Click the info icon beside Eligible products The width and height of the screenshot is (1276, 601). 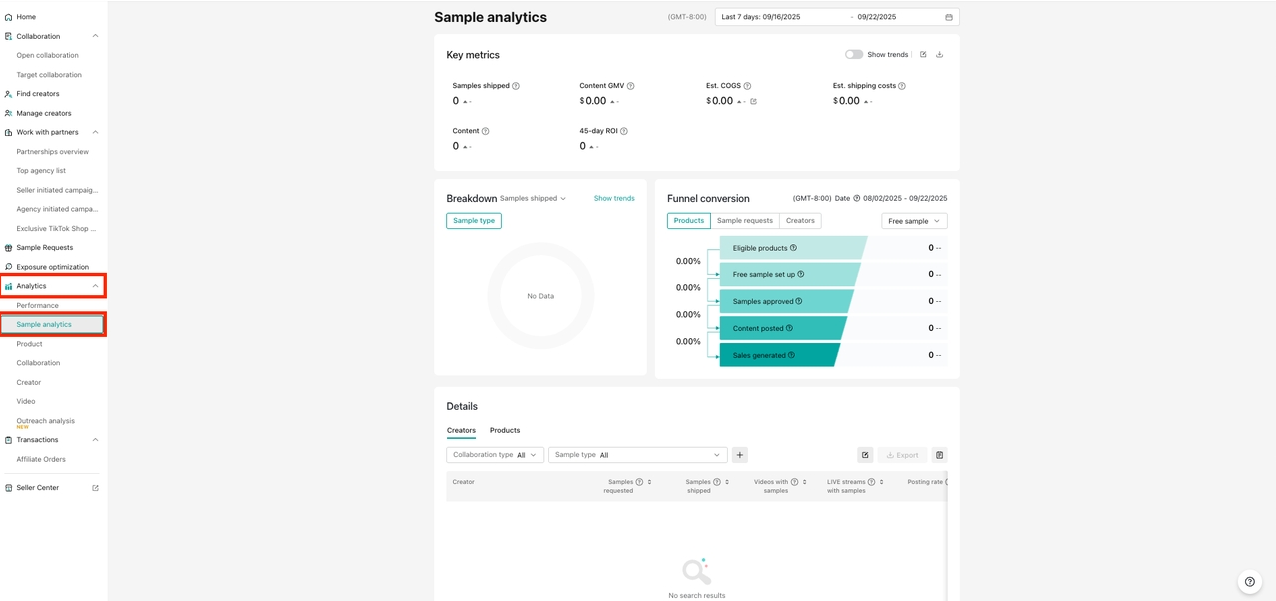794,248
